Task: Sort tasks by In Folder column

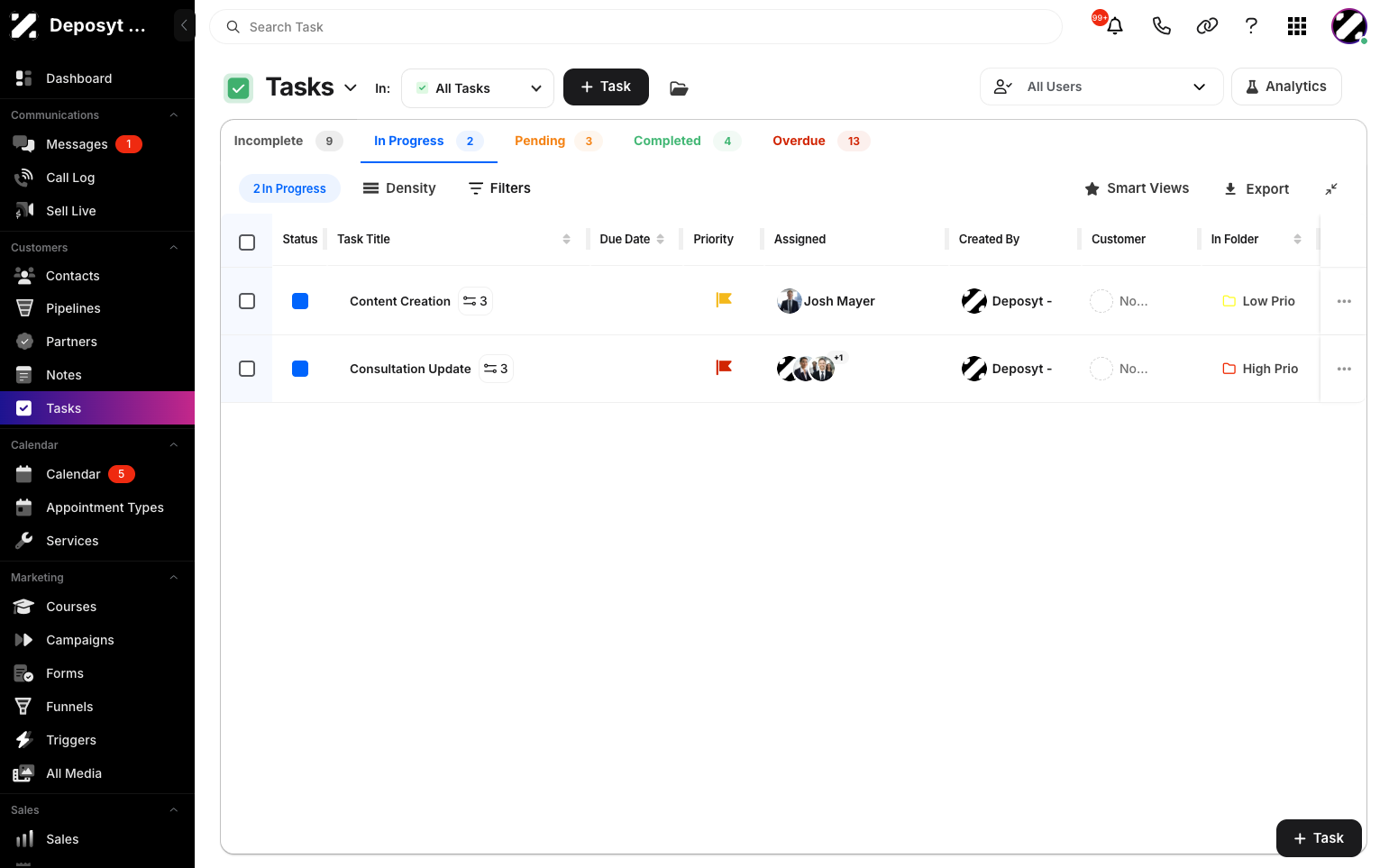Action: coord(1297,239)
